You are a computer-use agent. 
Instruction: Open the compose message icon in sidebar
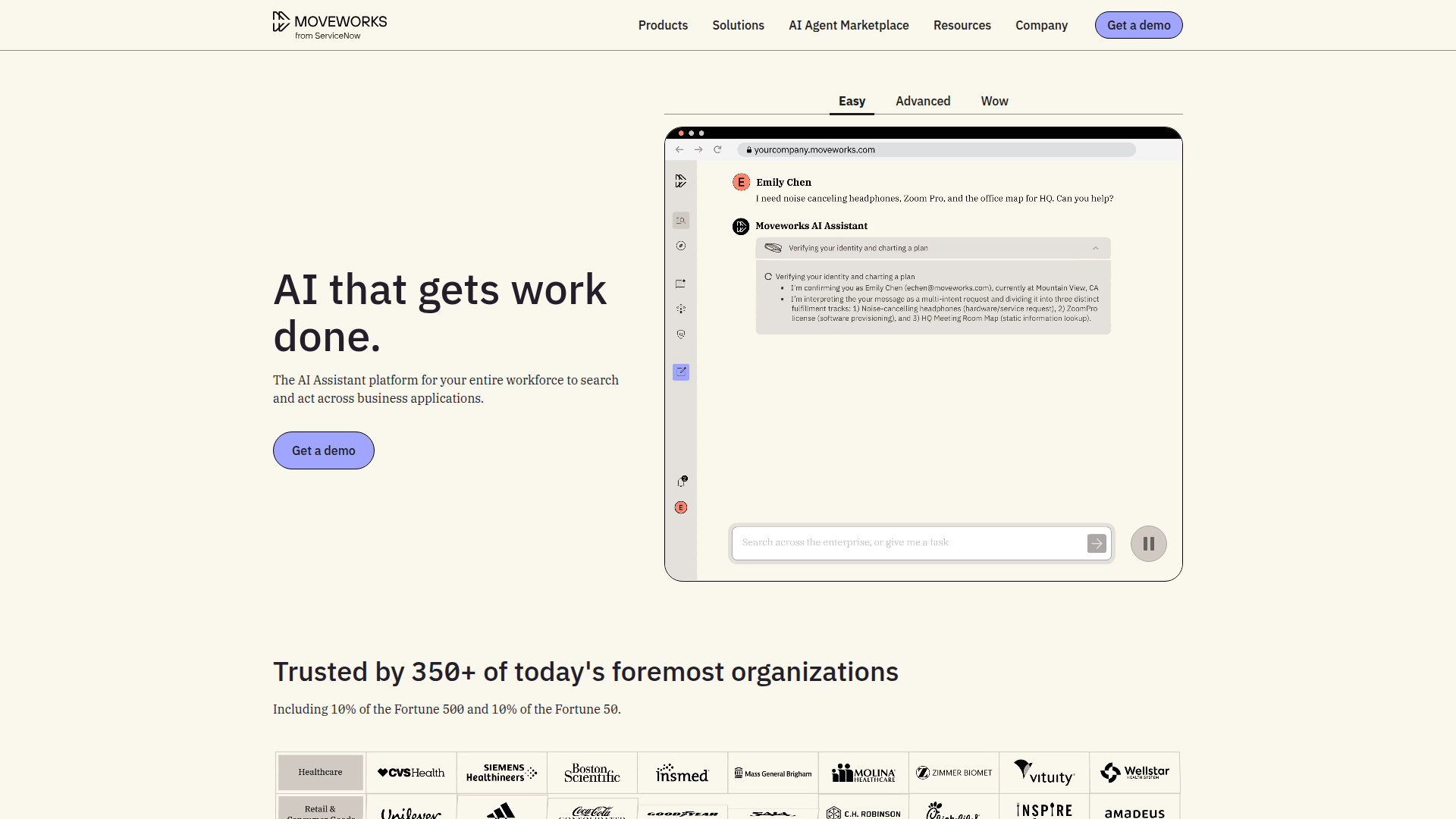pyautogui.click(x=680, y=372)
